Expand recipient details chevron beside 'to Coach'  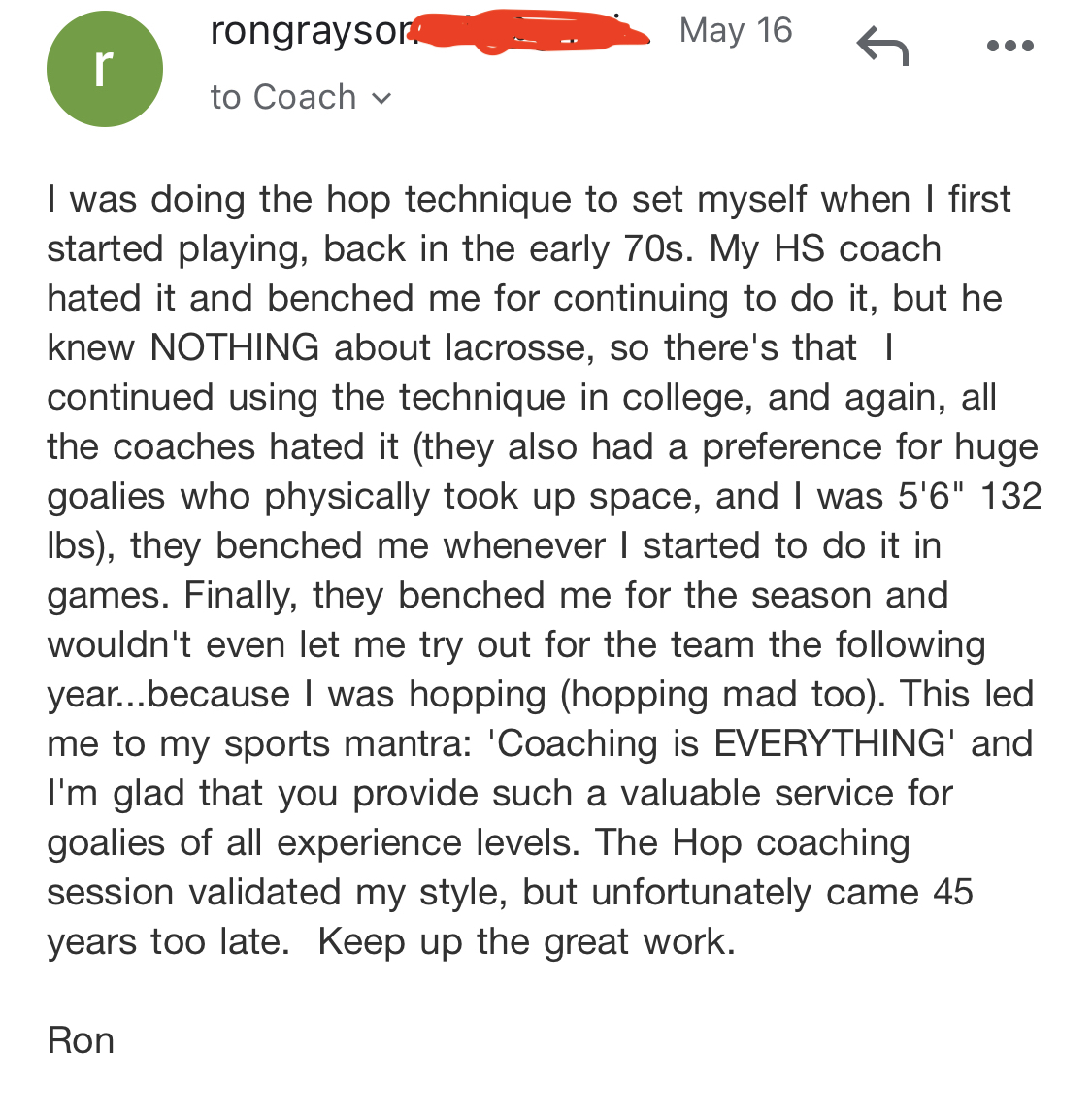382,98
